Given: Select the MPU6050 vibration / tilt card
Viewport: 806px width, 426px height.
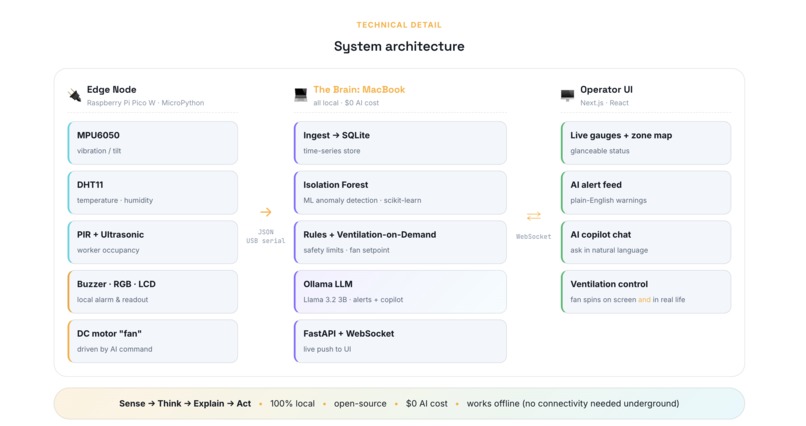Looking at the screenshot, I should [153, 143].
